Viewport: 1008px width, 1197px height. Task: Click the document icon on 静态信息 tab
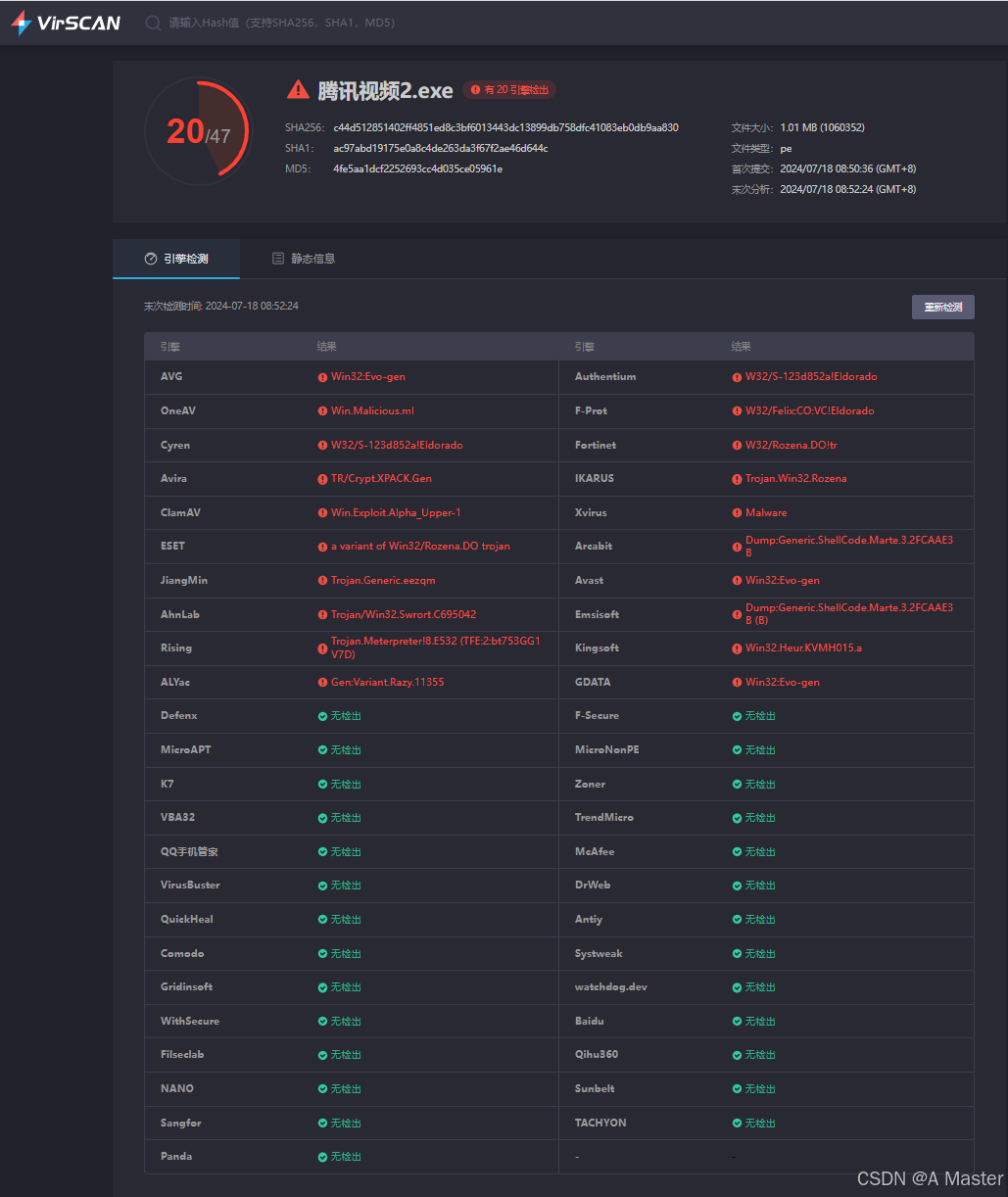coord(278,259)
